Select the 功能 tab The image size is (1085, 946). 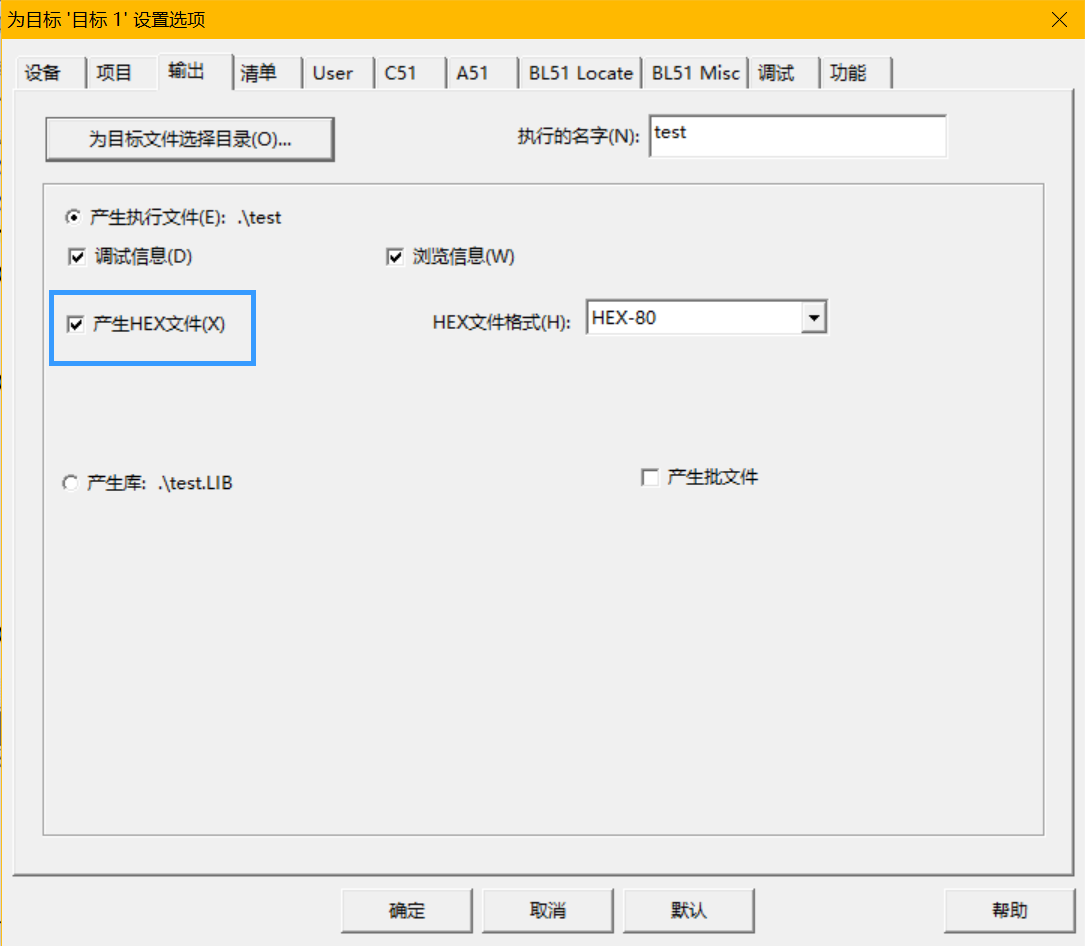847,73
